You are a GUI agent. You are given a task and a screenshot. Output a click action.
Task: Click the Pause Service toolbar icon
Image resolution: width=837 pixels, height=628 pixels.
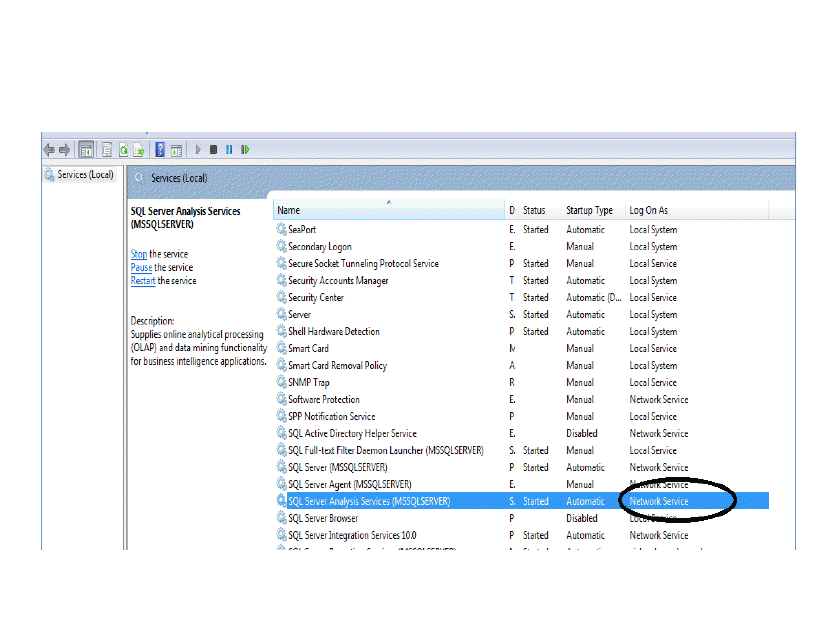[229, 150]
